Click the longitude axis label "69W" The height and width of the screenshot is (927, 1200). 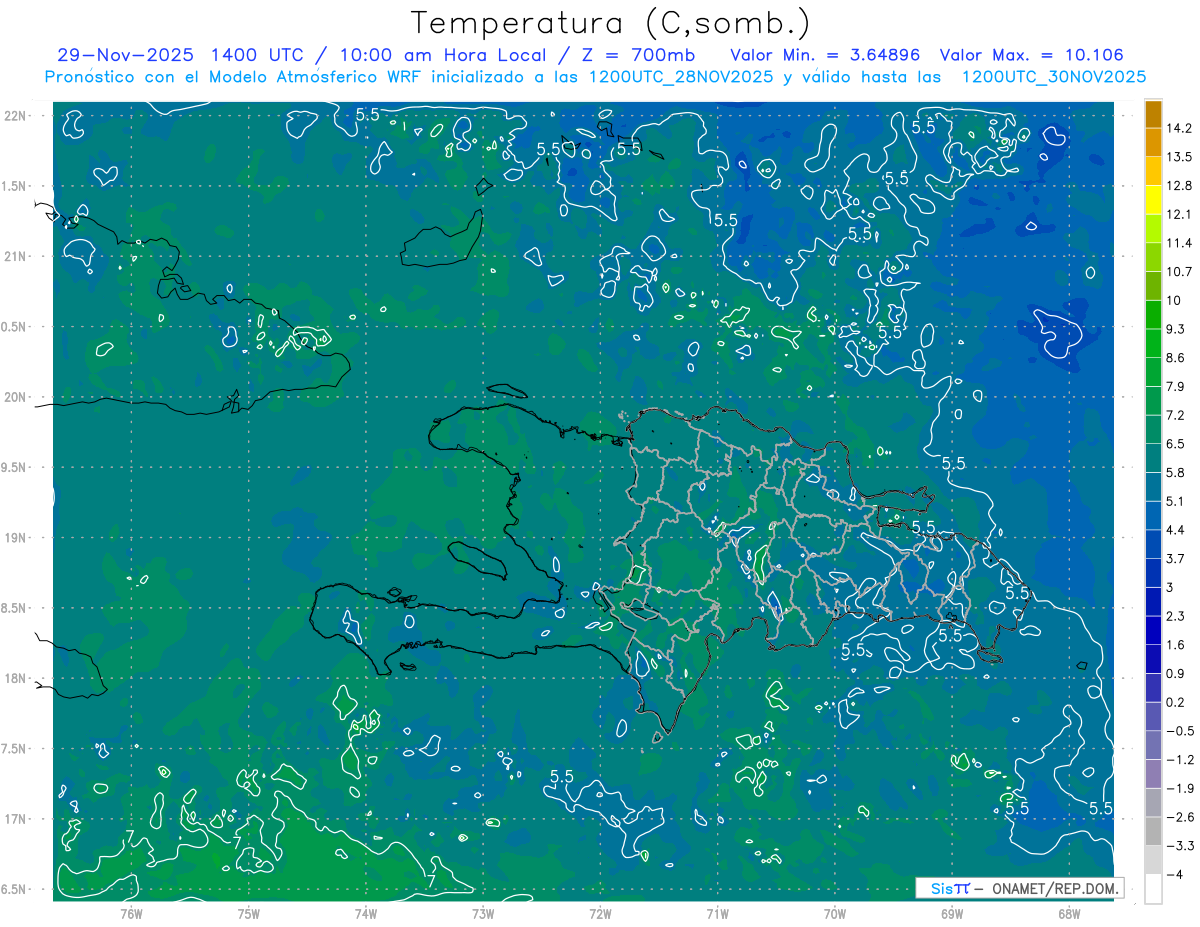(952, 913)
